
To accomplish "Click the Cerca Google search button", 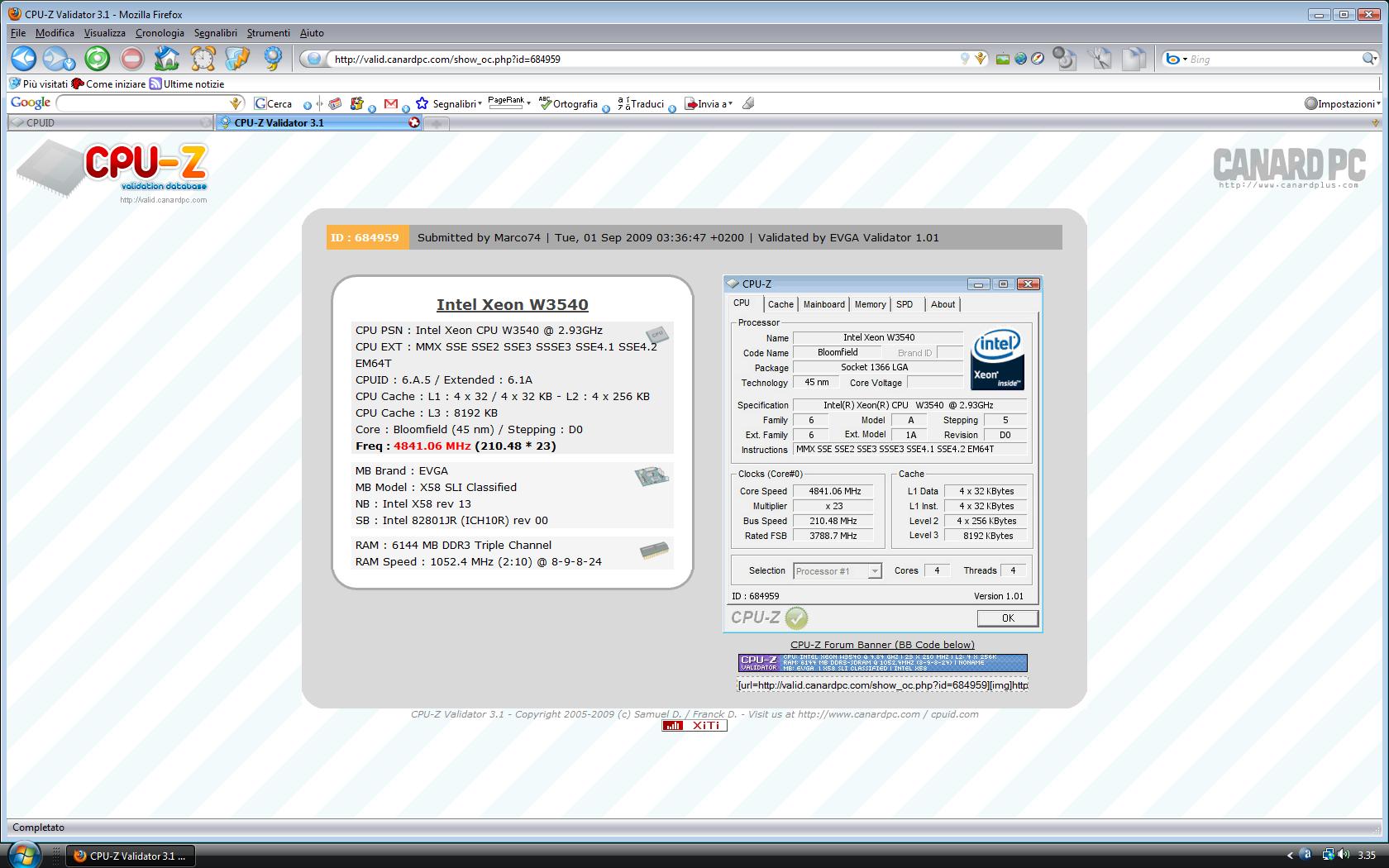I will pos(274,103).
